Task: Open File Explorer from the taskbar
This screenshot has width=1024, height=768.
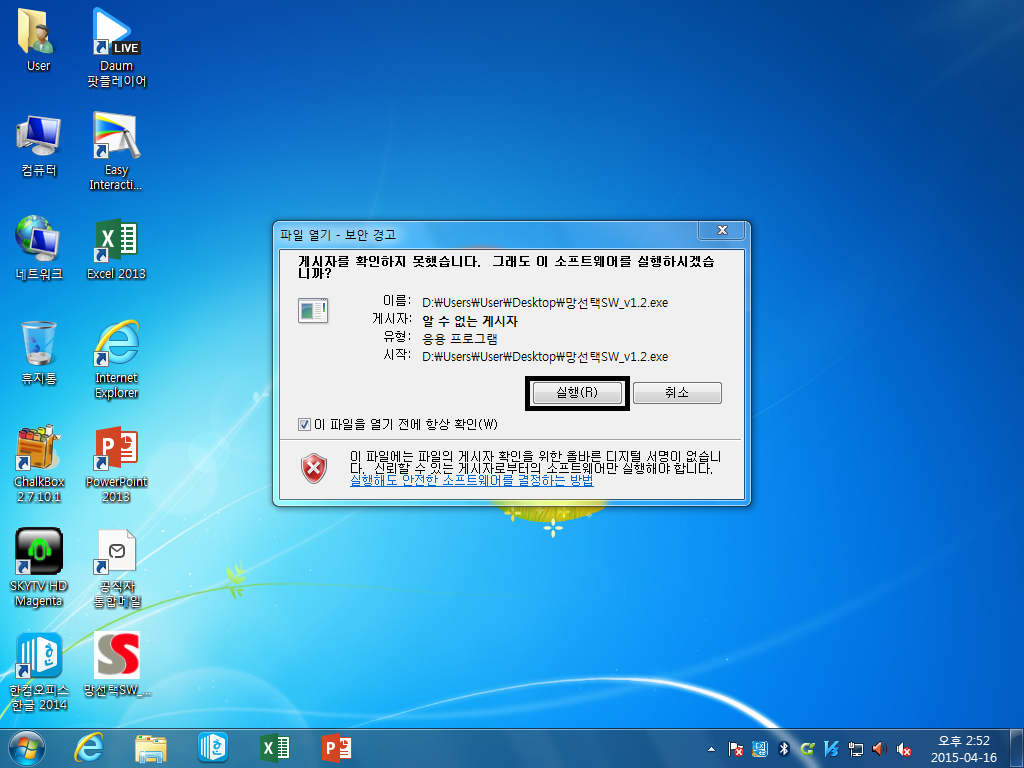Action: coord(151,748)
